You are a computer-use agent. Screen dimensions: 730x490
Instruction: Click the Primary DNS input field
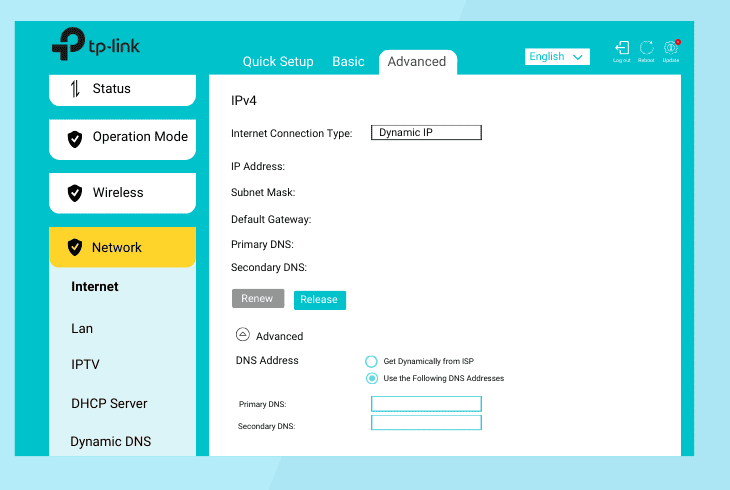pos(426,404)
